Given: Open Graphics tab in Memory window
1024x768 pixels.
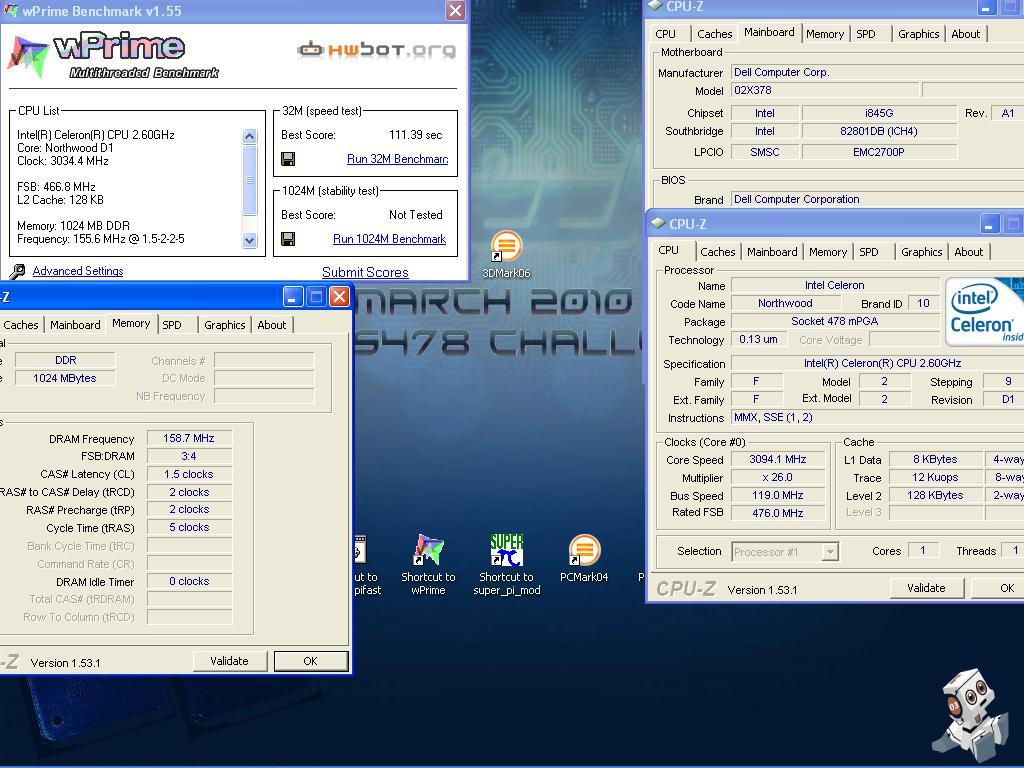Looking at the screenshot, I should [224, 325].
